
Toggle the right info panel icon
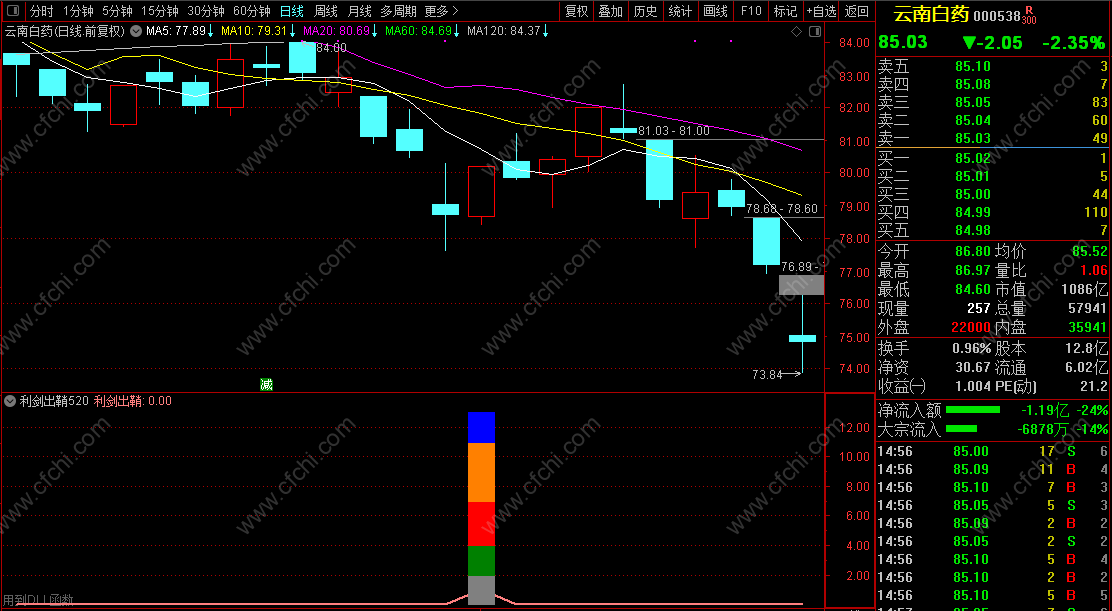816,31
